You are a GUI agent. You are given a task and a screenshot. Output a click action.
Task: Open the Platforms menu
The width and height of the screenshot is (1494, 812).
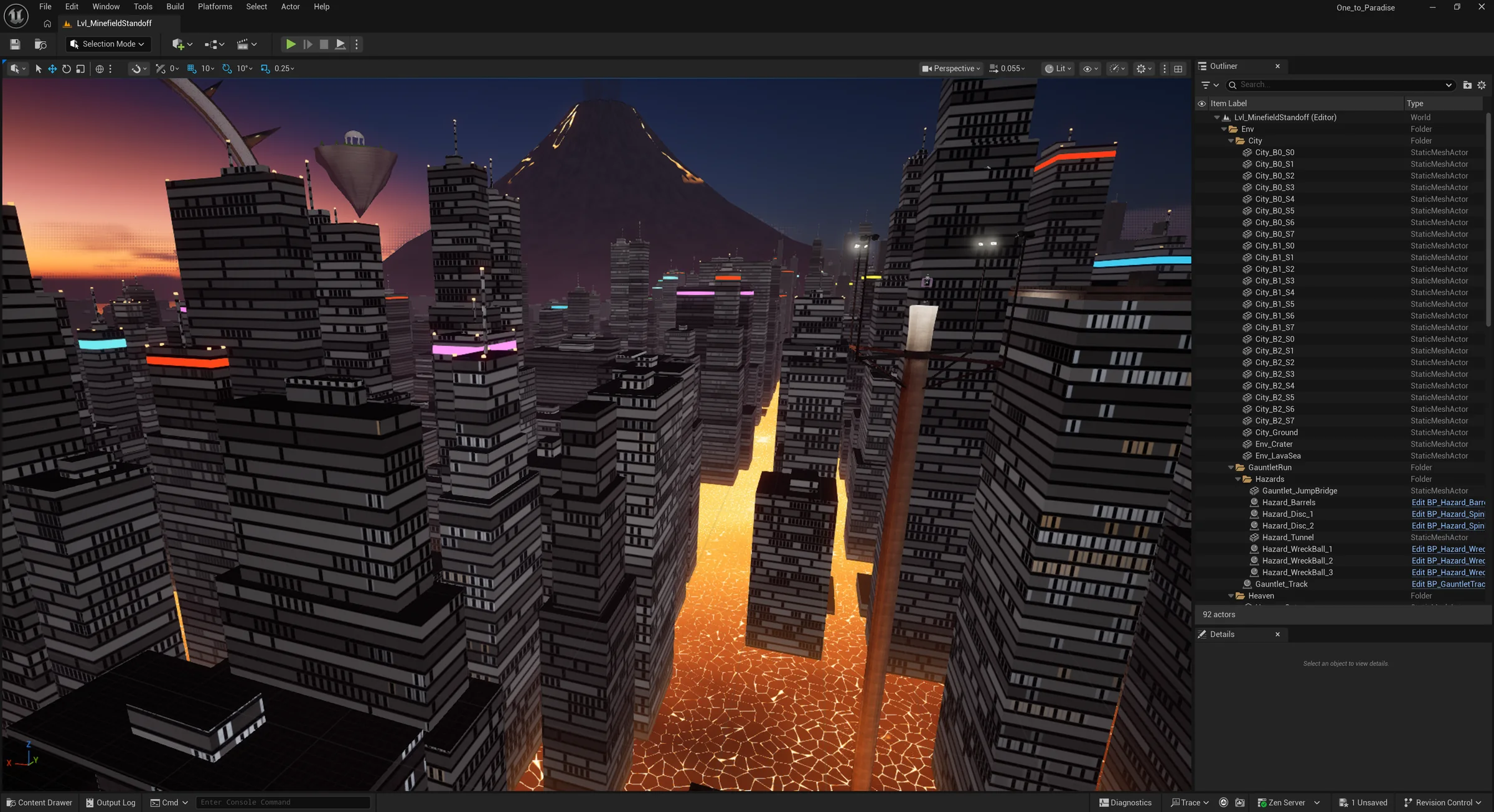point(215,7)
